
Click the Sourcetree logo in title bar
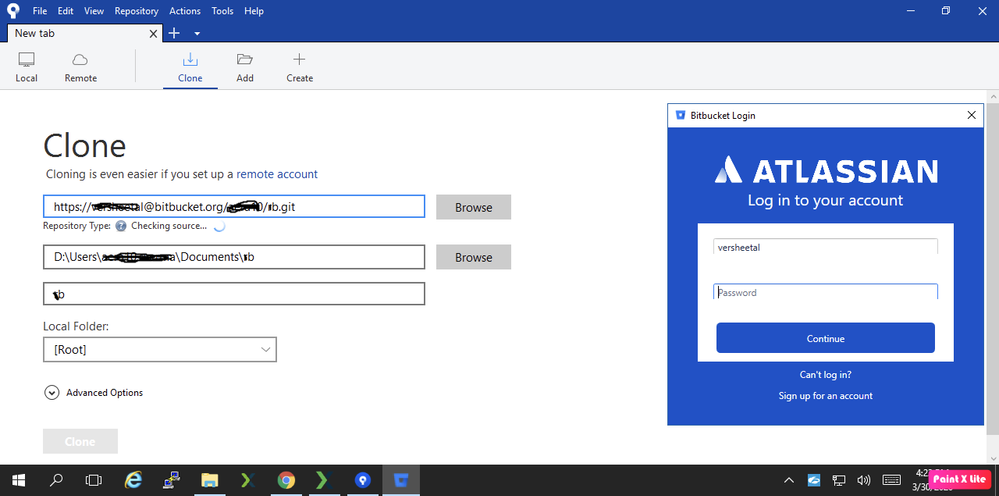13,11
